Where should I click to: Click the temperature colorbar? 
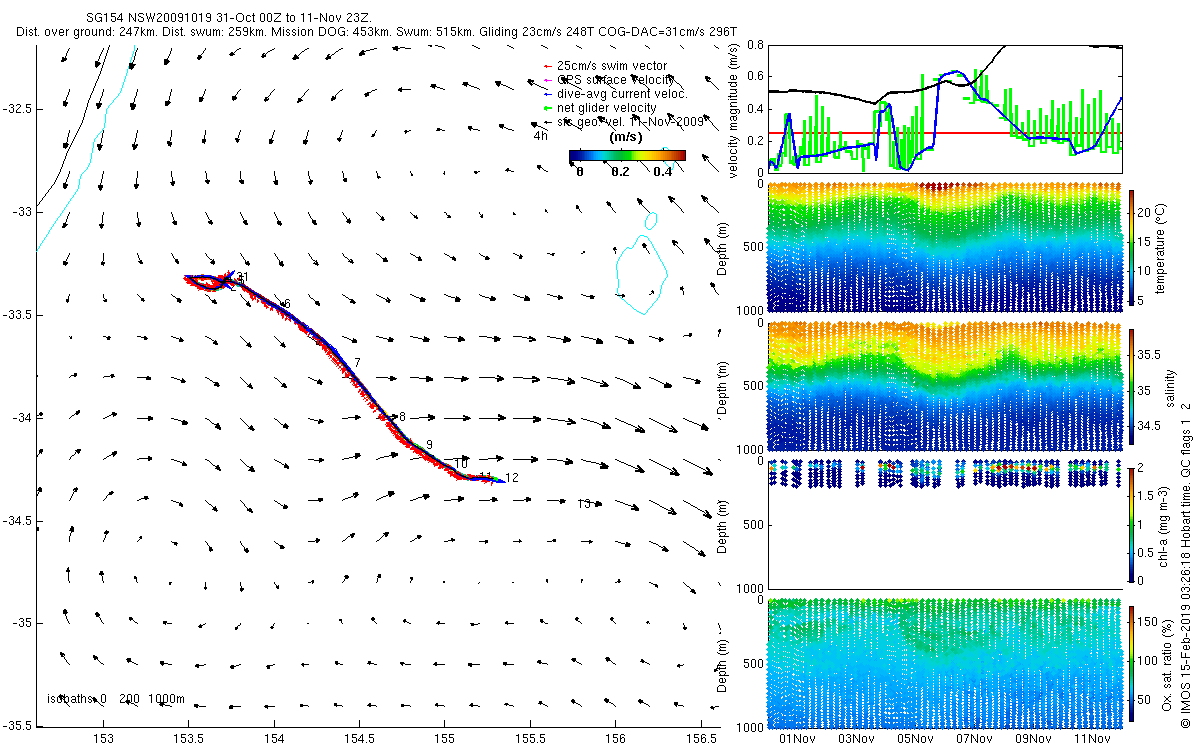[x=1132, y=249]
